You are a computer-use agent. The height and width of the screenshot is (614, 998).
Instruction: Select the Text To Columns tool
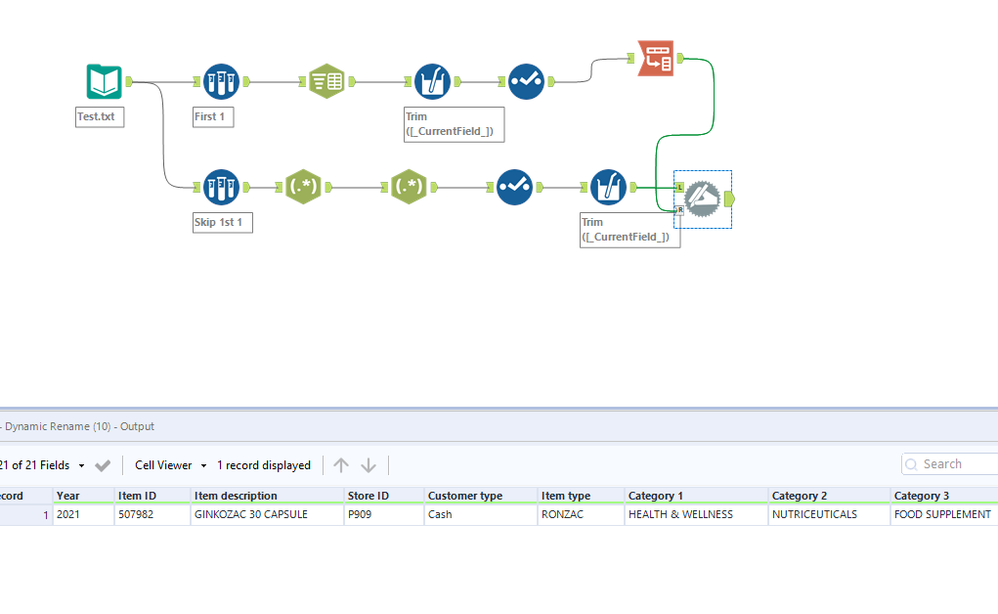327,81
